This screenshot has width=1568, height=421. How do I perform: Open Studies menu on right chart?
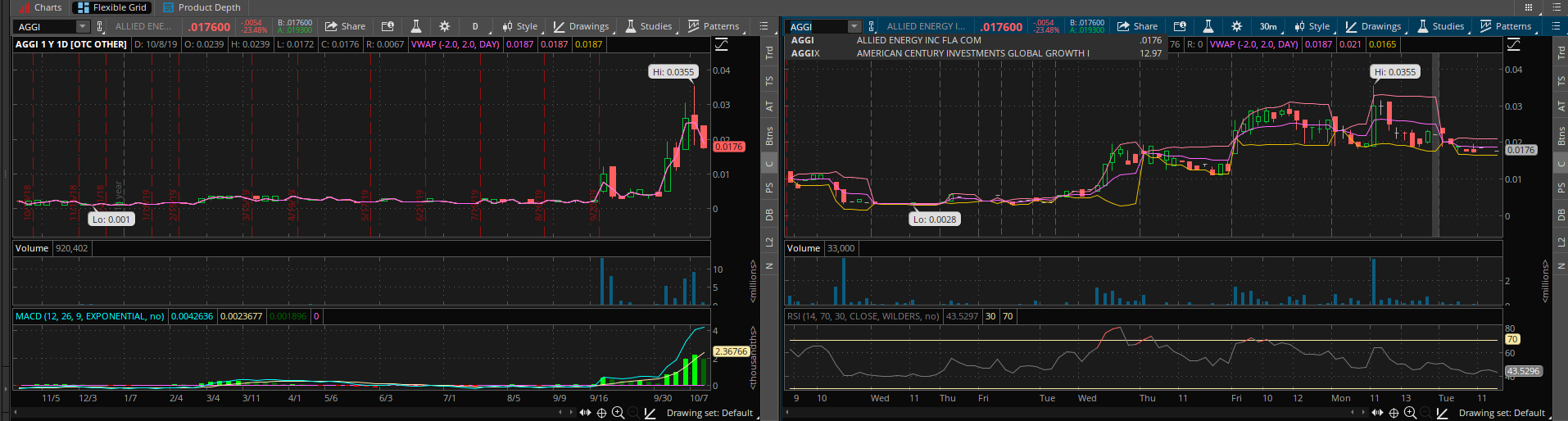[x=1440, y=26]
